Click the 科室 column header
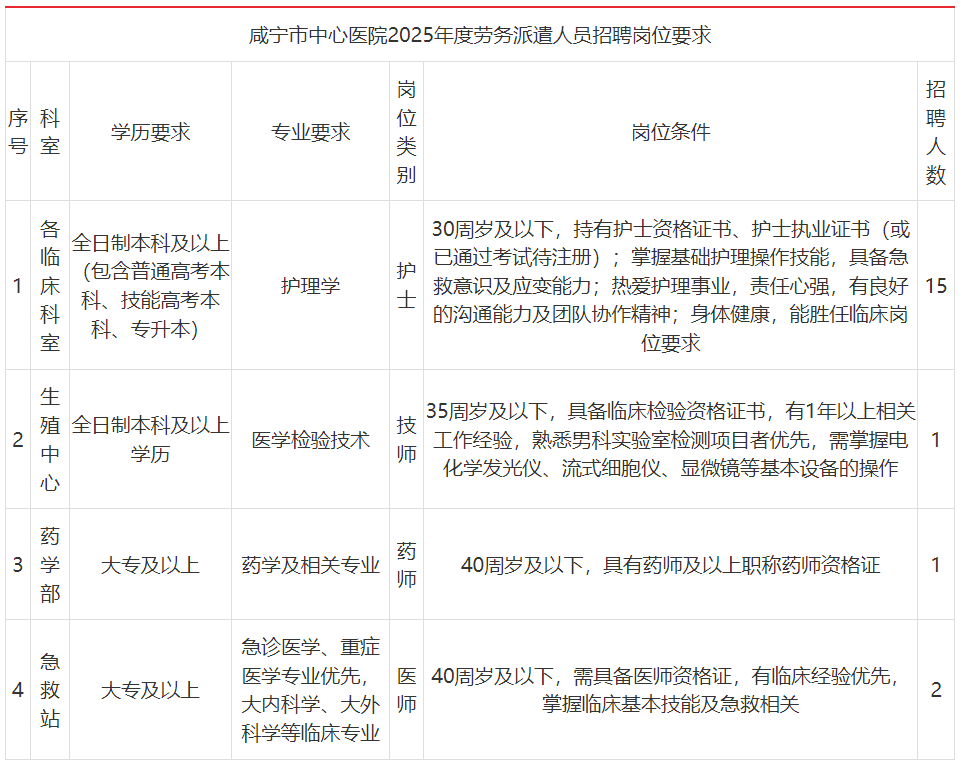Viewport: 963px width, 767px height. click(50, 131)
